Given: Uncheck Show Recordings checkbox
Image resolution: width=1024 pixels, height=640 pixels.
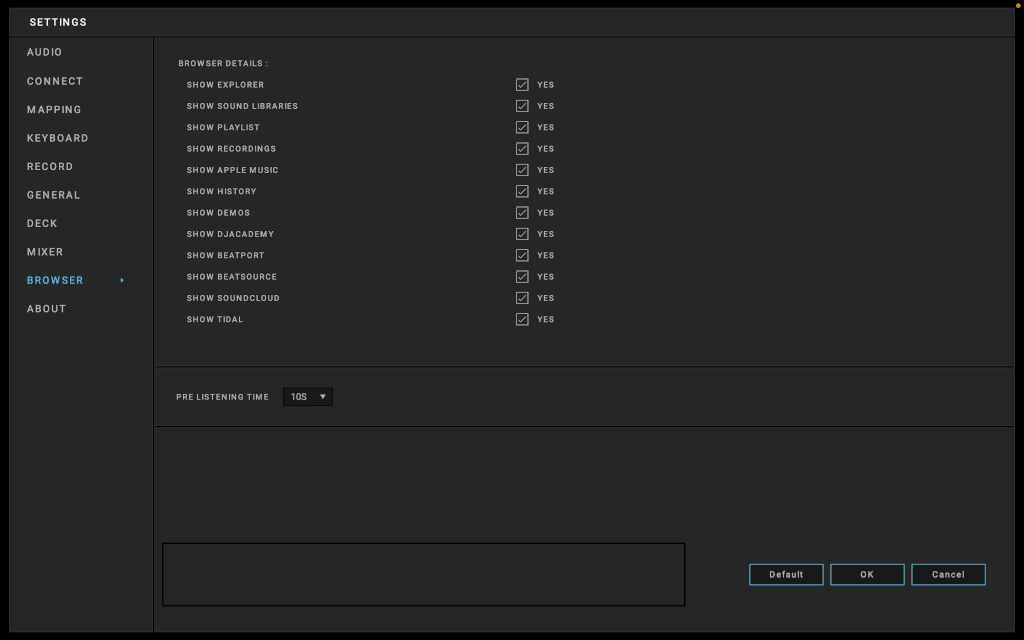Looking at the screenshot, I should coord(522,149).
